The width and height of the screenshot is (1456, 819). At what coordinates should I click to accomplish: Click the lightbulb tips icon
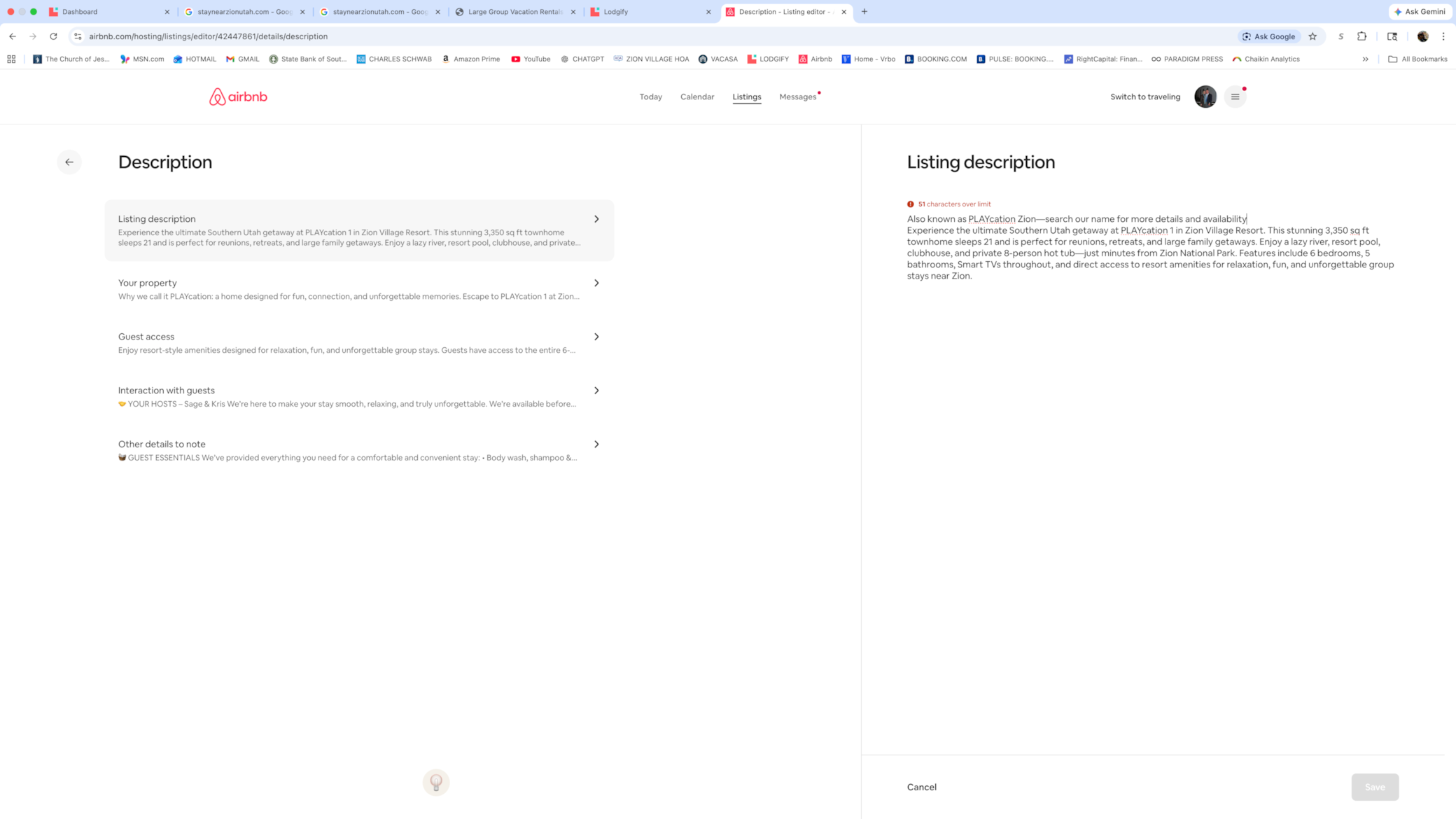(436, 782)
